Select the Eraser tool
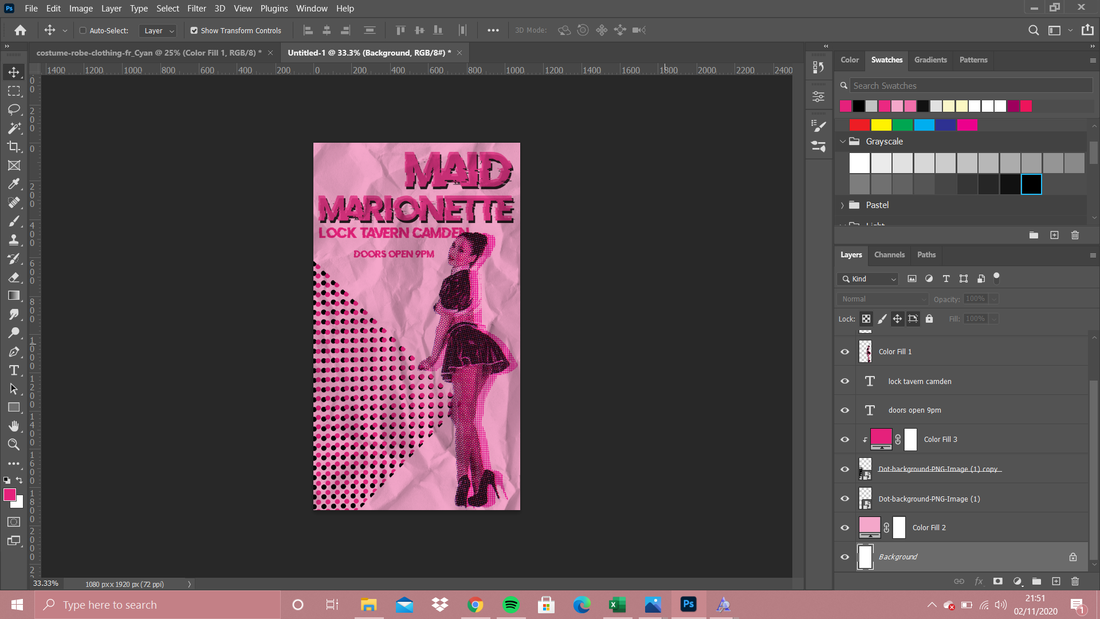 tap(13, 277)
